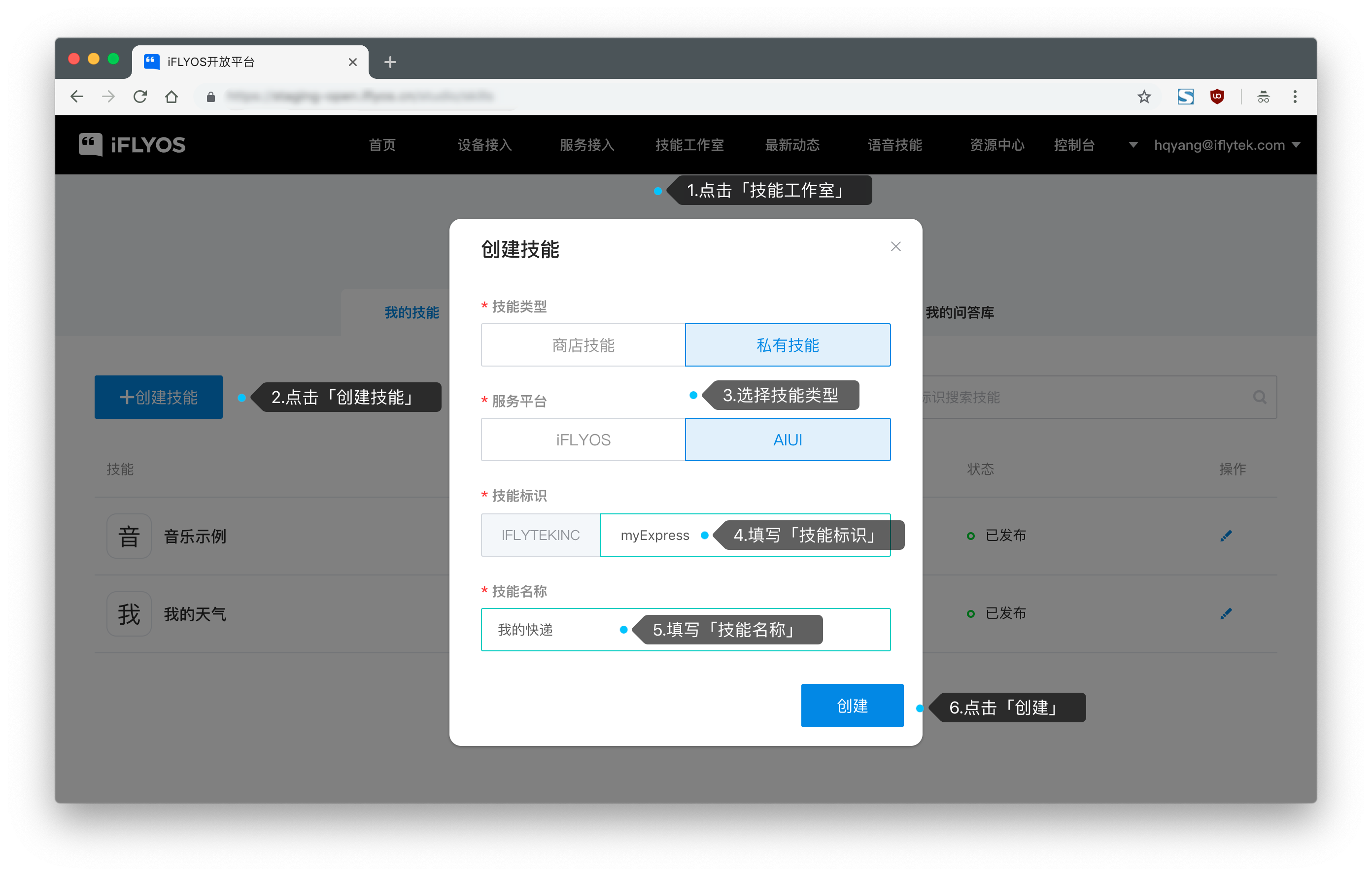Click the 已发布 status of 我的天气
Screen dimensions: 1372x876
point(996,613)
